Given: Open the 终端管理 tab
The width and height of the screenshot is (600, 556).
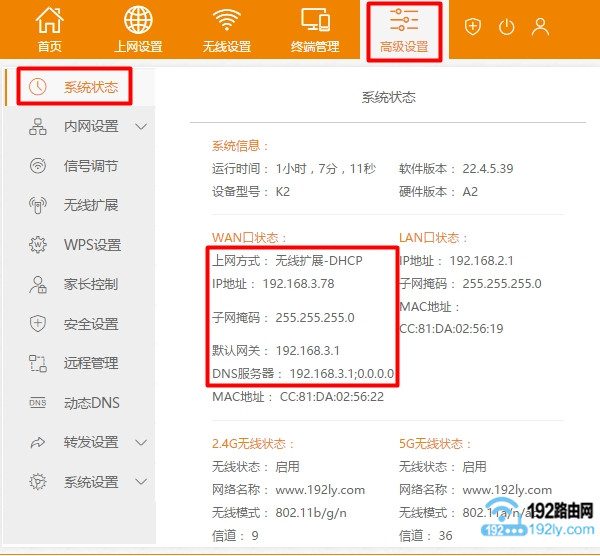Looking at the screenshot, I should pyautogui.click(x=315, y=30).
